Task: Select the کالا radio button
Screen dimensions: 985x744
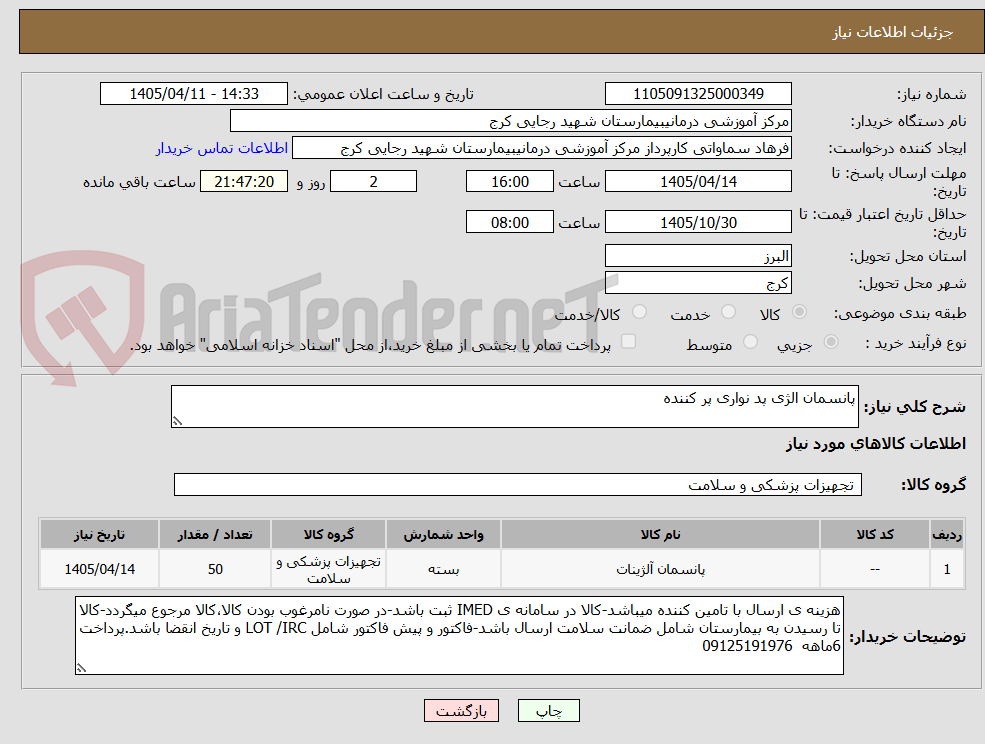Action: coord(800,312)
